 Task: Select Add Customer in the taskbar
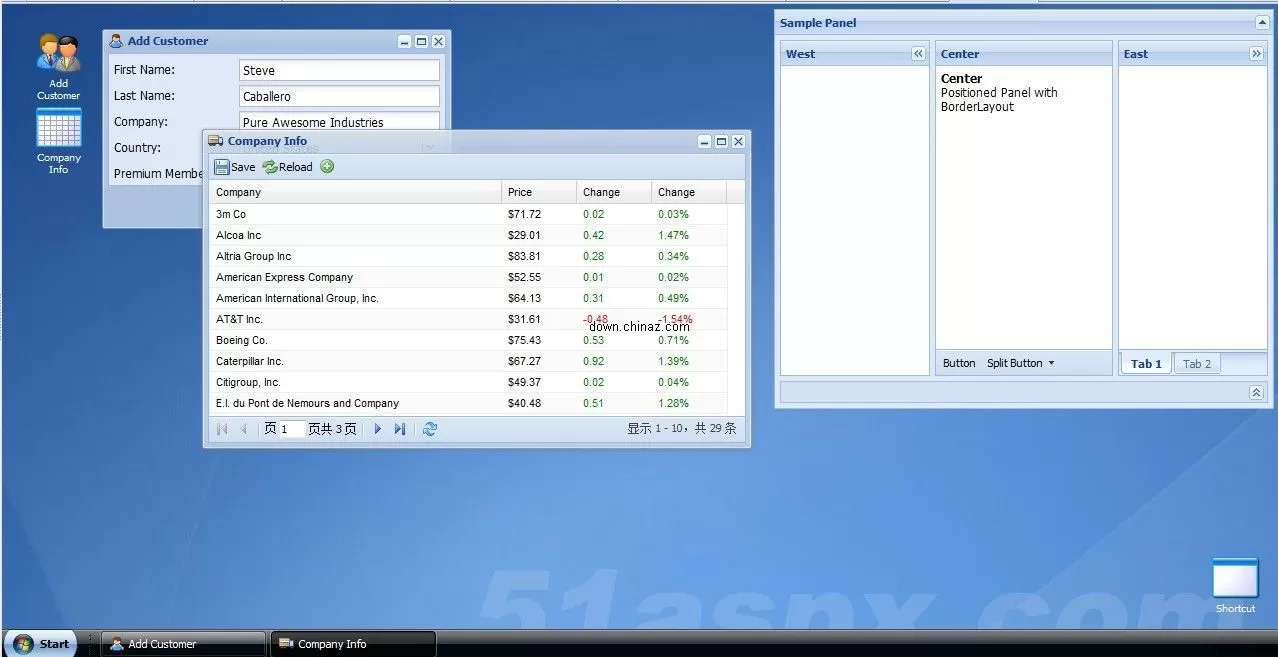tap(184, 644)
